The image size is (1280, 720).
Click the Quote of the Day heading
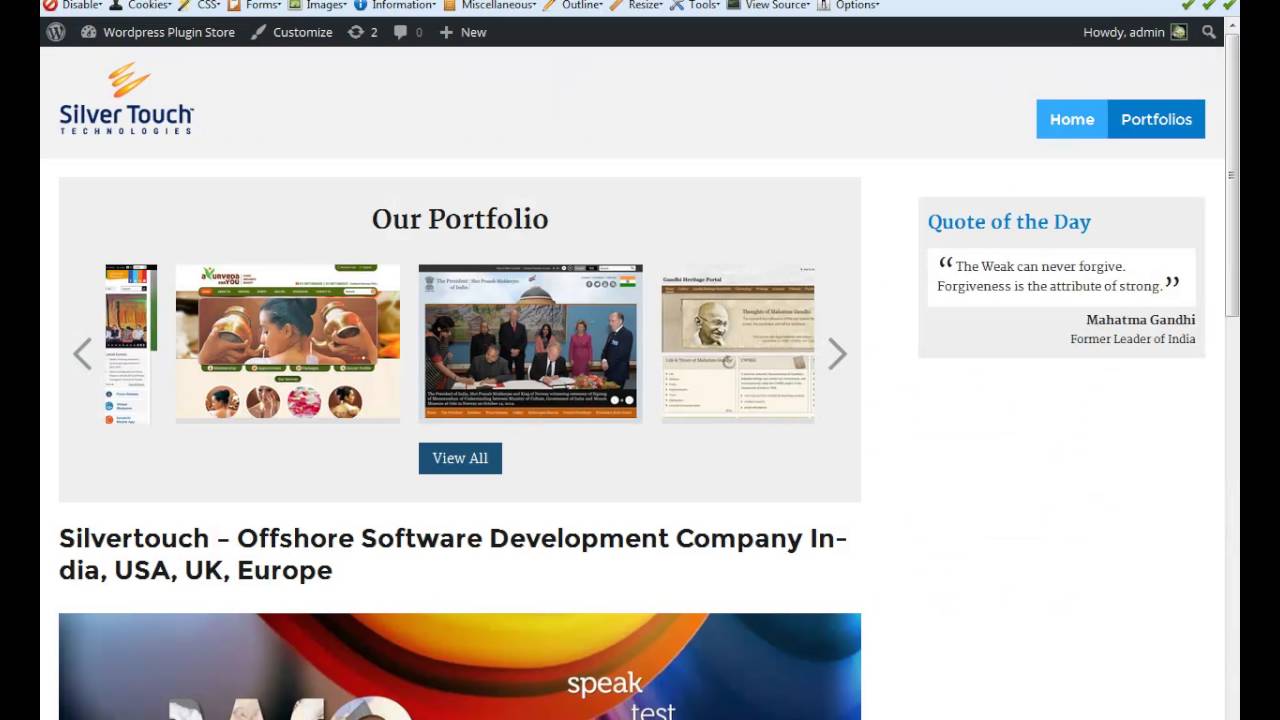[x=1009, y=222]
